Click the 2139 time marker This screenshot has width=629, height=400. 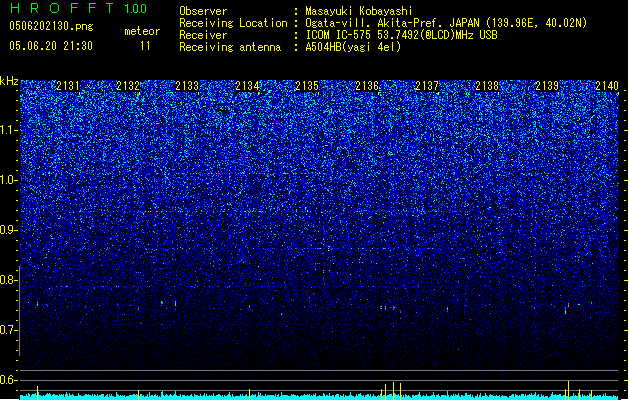pos(547,86)
